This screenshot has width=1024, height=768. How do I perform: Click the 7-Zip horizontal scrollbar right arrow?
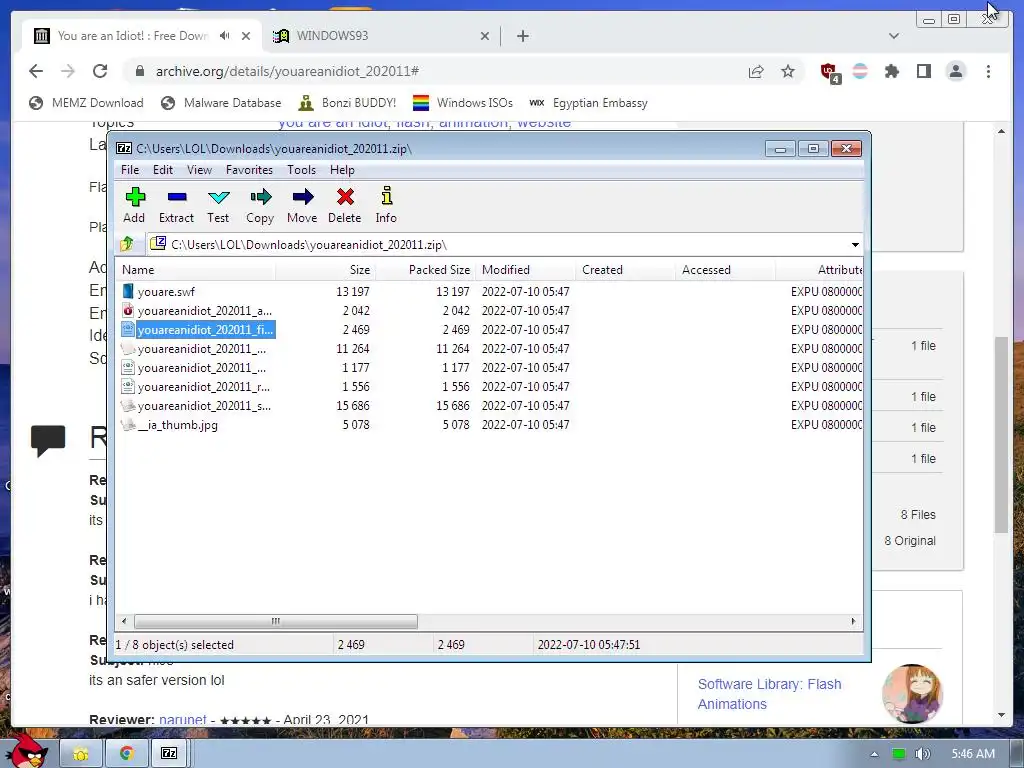[853, 621]
